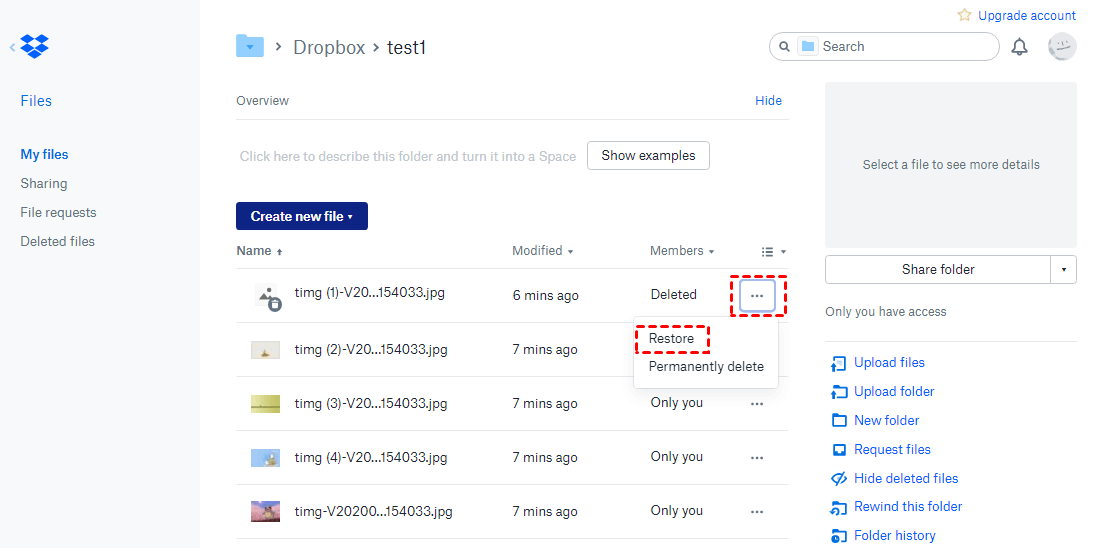Open Members column dropdown
Viewport: 1097px width, 548px height.
tap(682, 251)
